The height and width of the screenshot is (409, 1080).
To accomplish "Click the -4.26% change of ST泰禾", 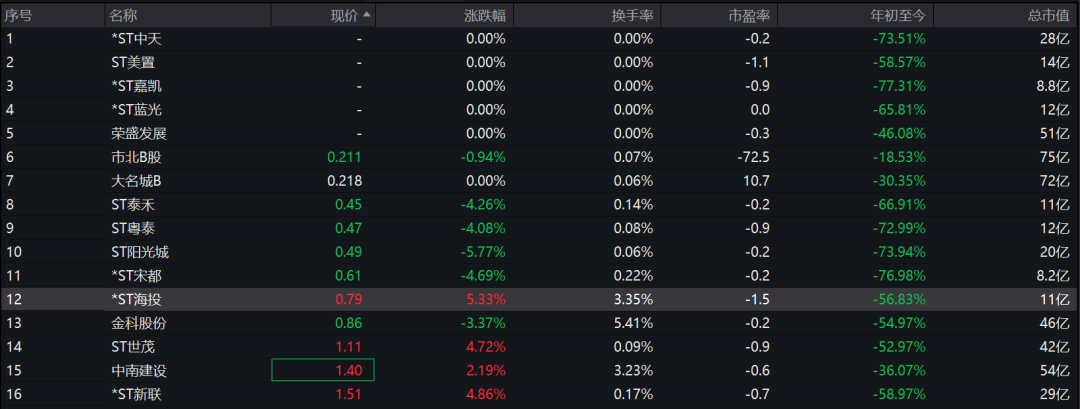I will point(483,204).
